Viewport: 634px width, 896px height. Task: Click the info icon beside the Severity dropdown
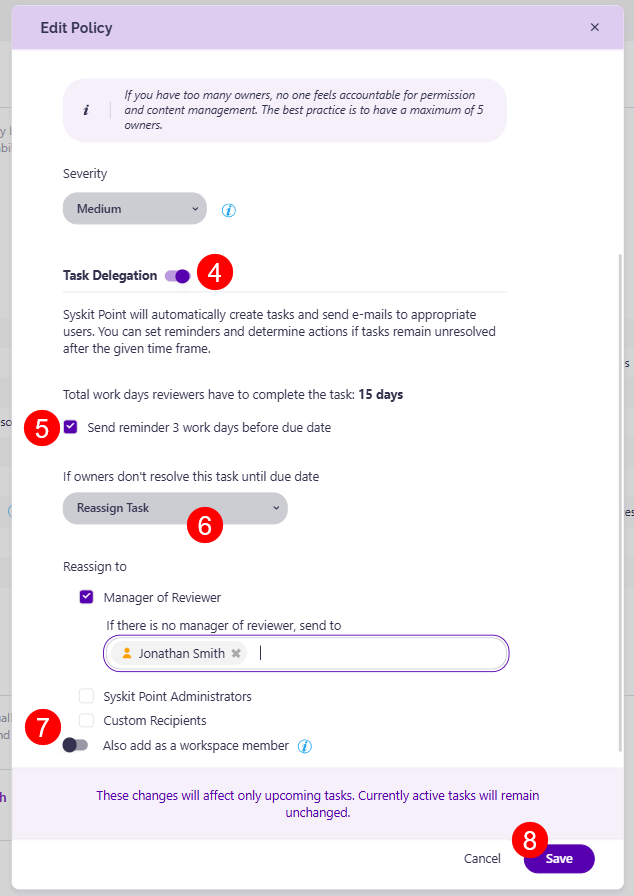(228, 209)
